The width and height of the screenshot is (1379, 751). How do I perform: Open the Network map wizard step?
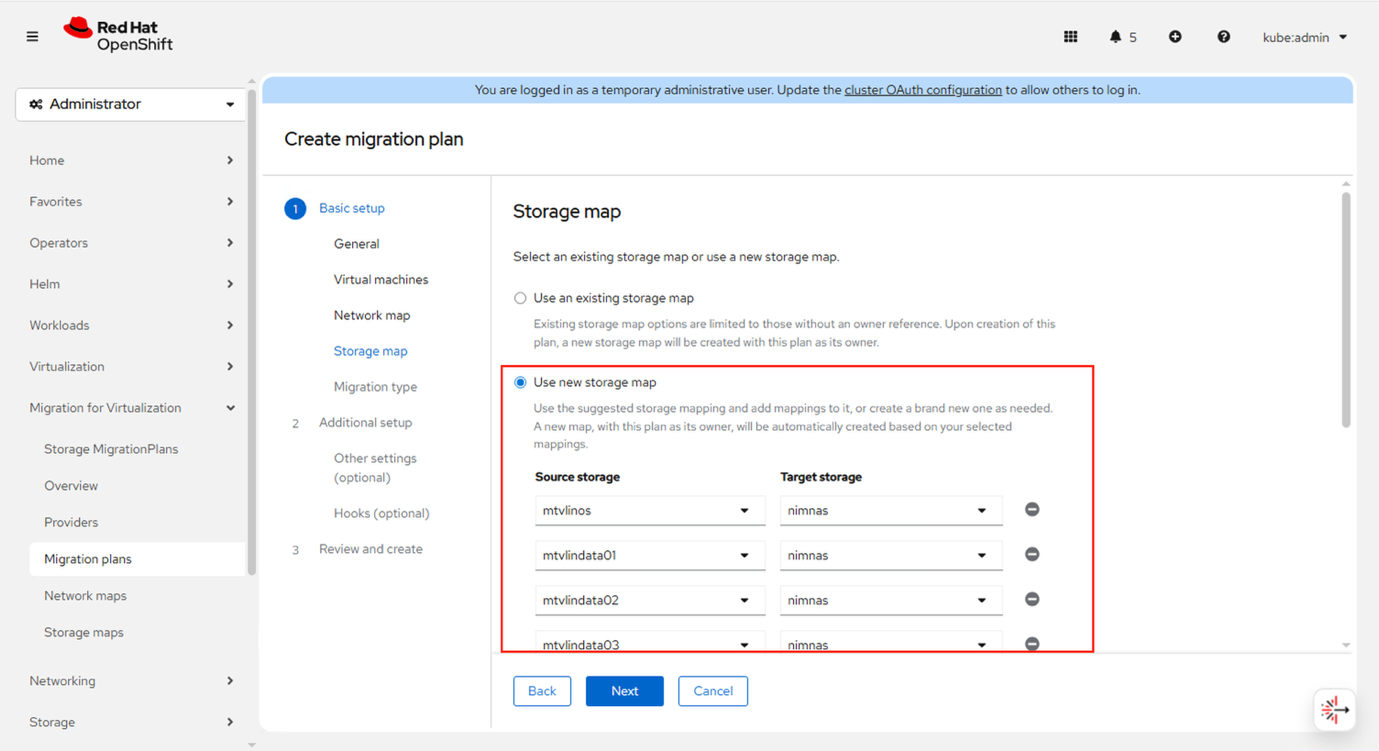click(372, 315)
